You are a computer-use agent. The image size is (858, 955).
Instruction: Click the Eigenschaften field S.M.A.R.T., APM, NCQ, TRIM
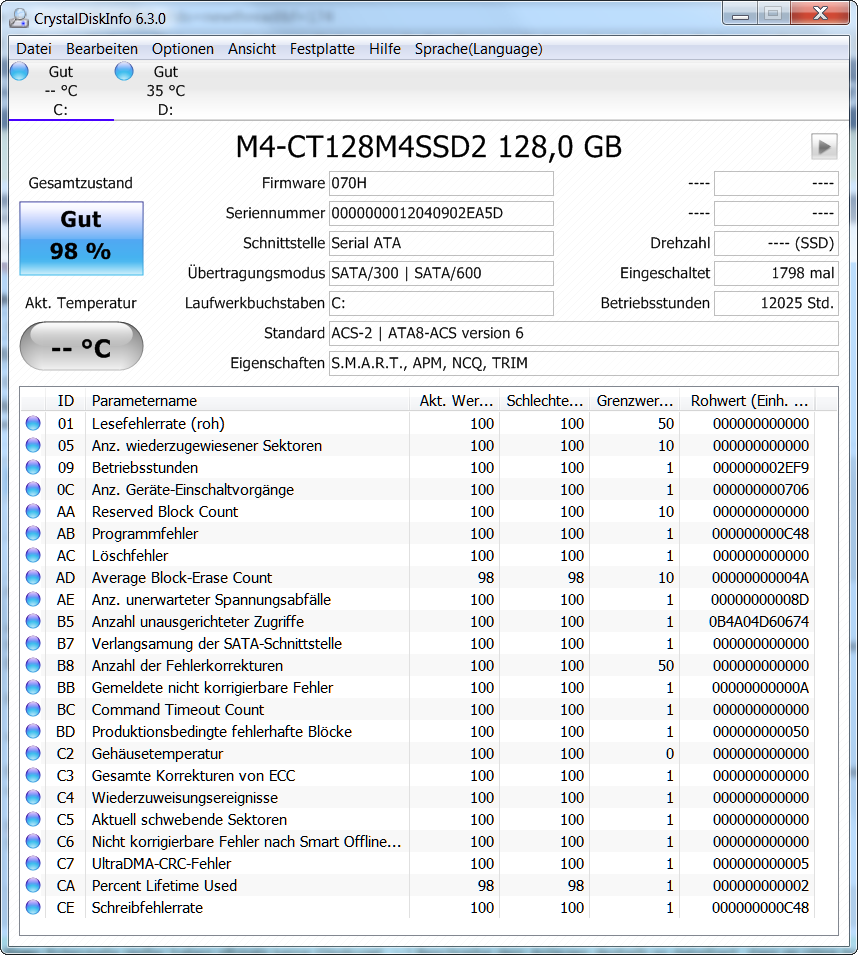[x=583, y=363]
